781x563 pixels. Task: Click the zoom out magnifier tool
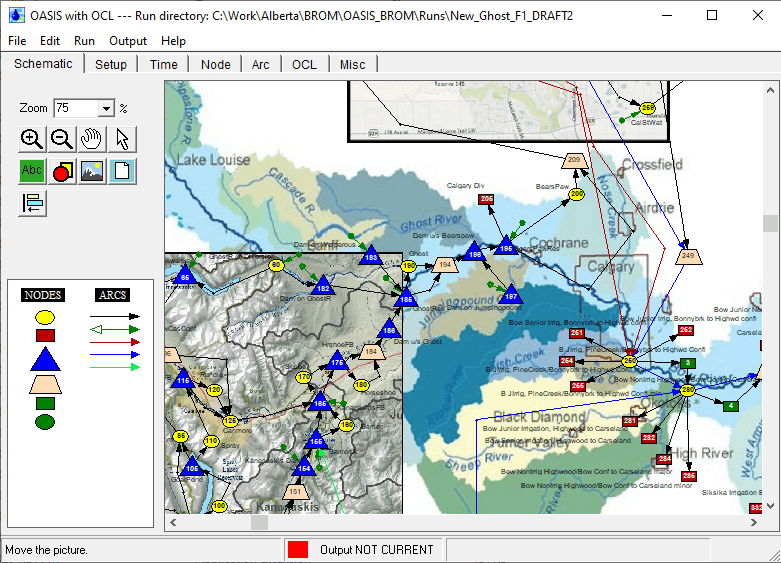62,140
